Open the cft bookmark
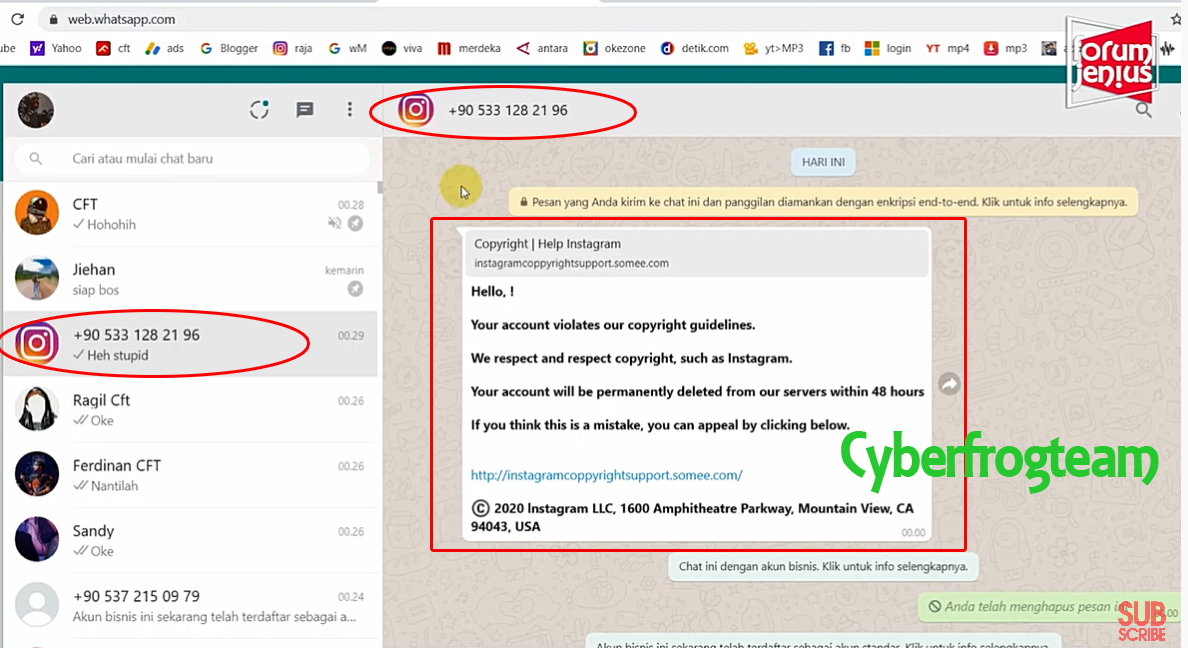 pos(114,49)
